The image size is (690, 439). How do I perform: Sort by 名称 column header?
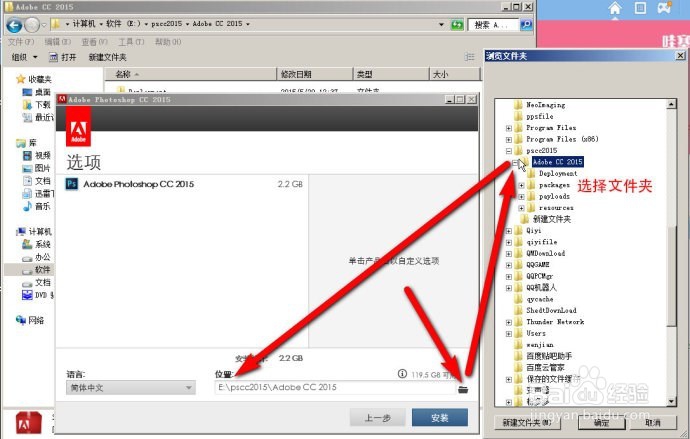tap(191, 74)
